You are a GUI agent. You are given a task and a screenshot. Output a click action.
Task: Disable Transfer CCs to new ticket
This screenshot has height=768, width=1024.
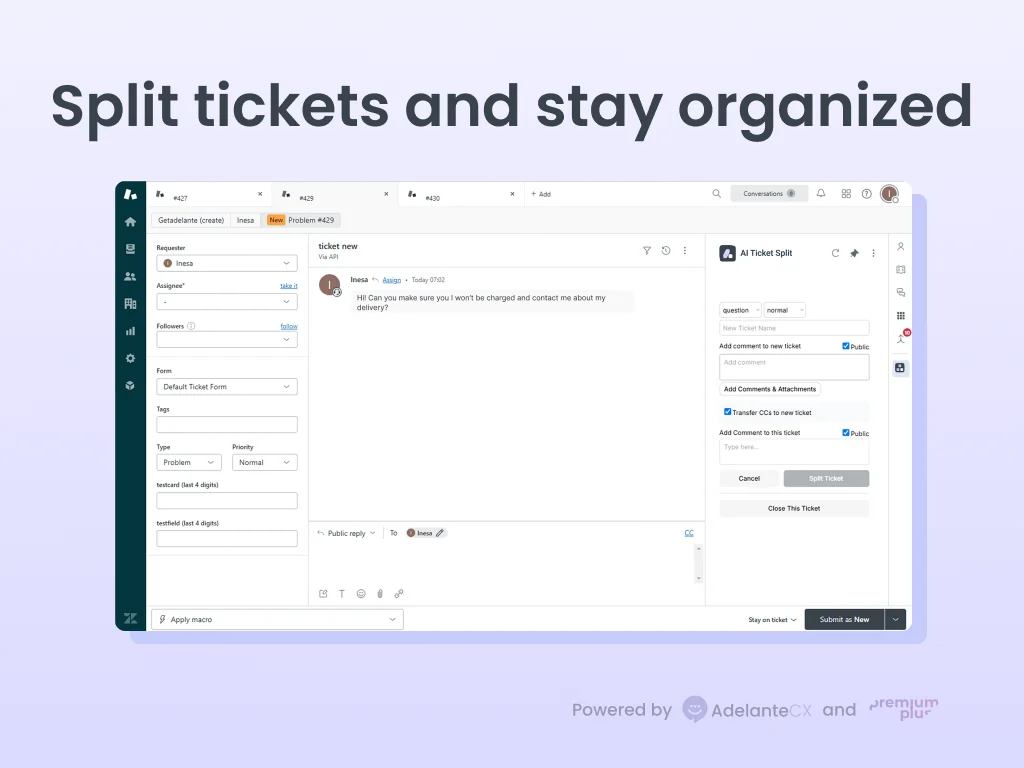coord(728,411)
